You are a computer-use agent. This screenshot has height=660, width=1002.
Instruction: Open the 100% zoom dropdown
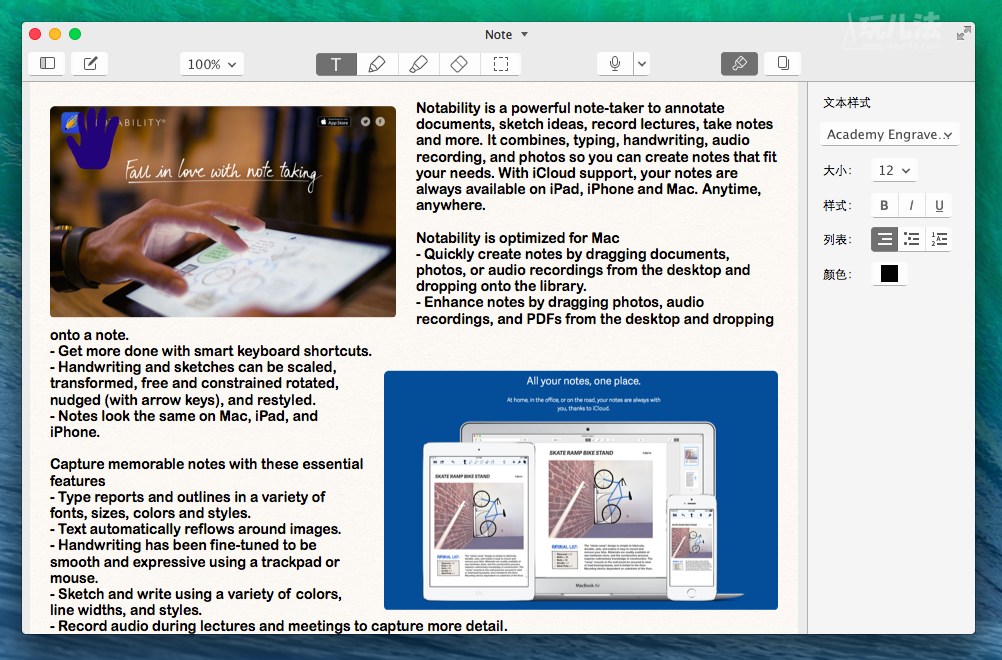click(x=212, y=64)
